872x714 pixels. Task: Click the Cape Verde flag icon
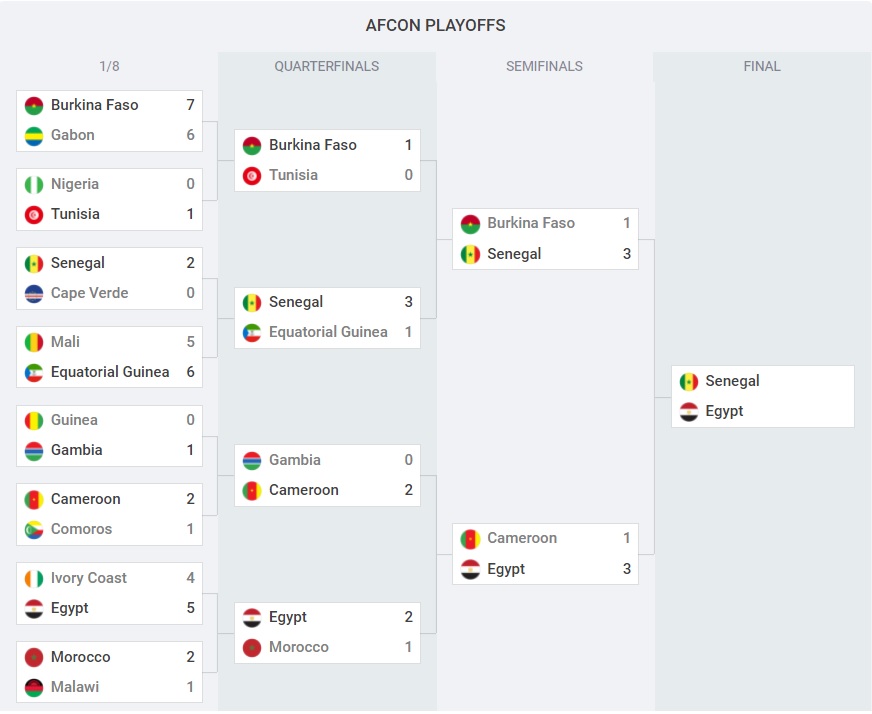(34, 293)
